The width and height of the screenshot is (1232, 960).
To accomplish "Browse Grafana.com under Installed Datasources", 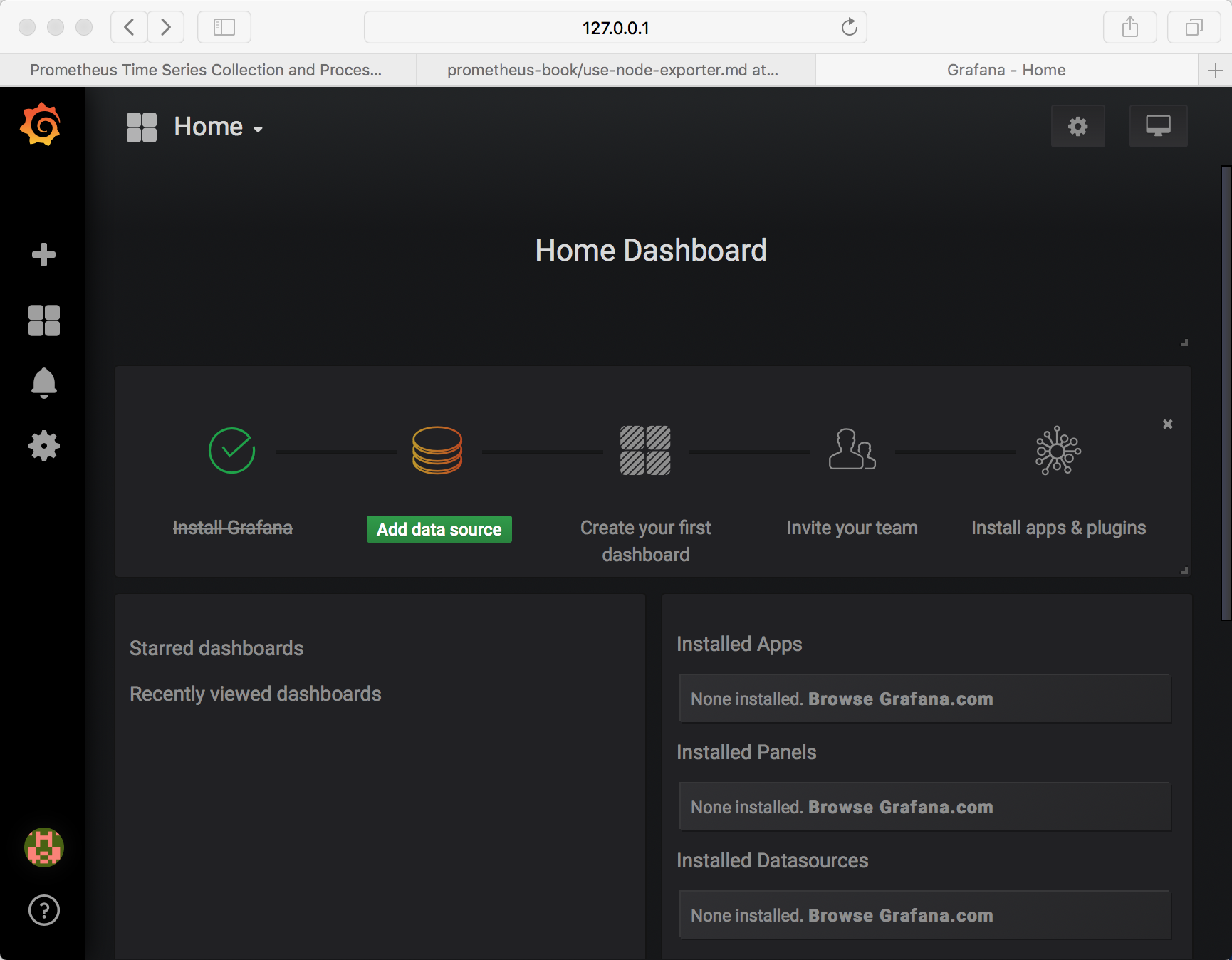I will click(x=900, y=915).
